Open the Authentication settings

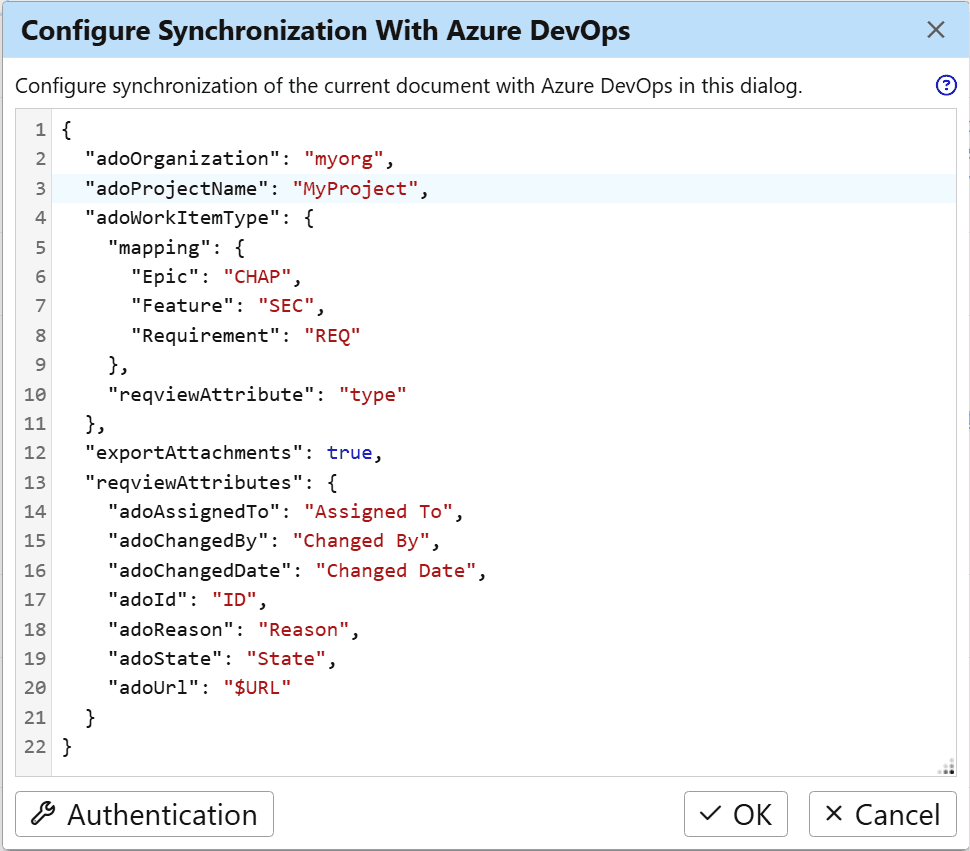[143, 814]
